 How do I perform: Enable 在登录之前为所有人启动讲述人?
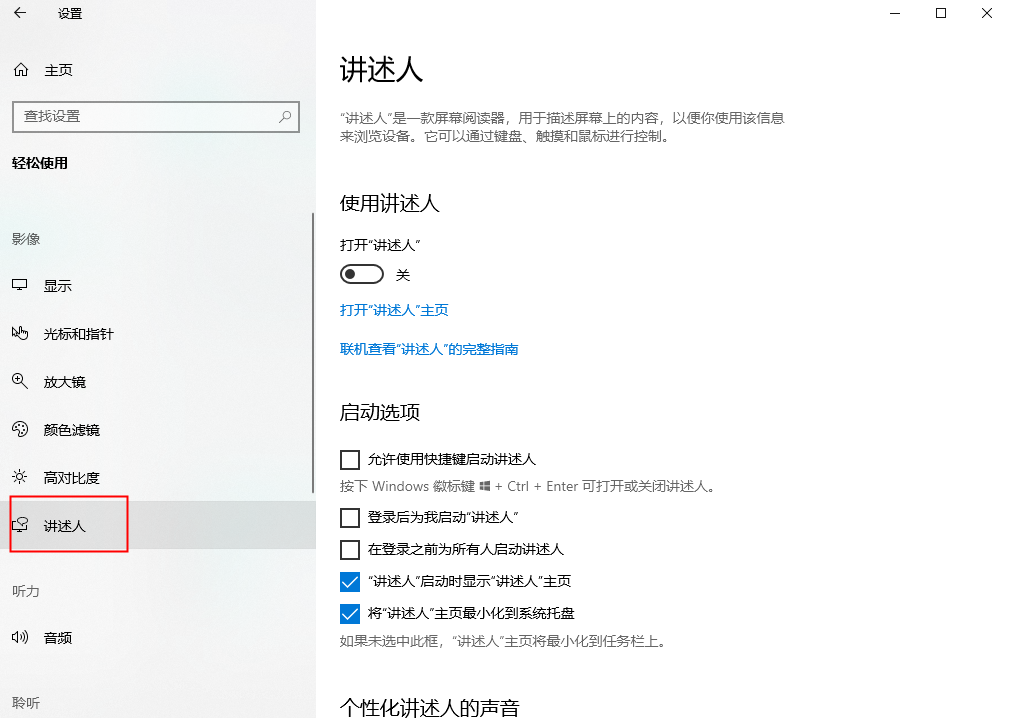pyautogui.click(x=350, y=549)
